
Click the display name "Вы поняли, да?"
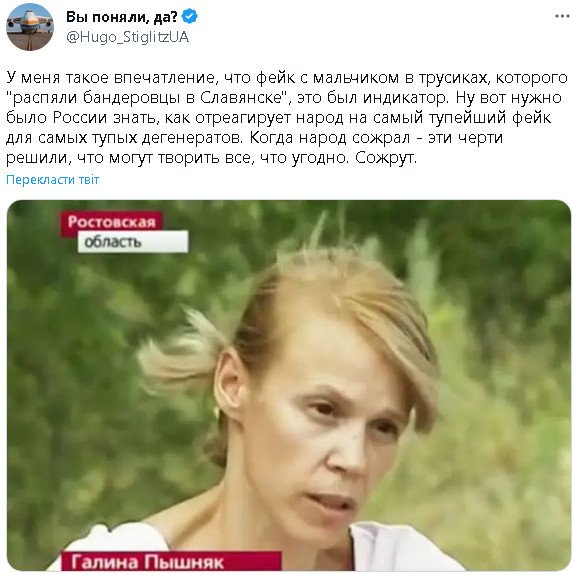[x=121, y=17]
